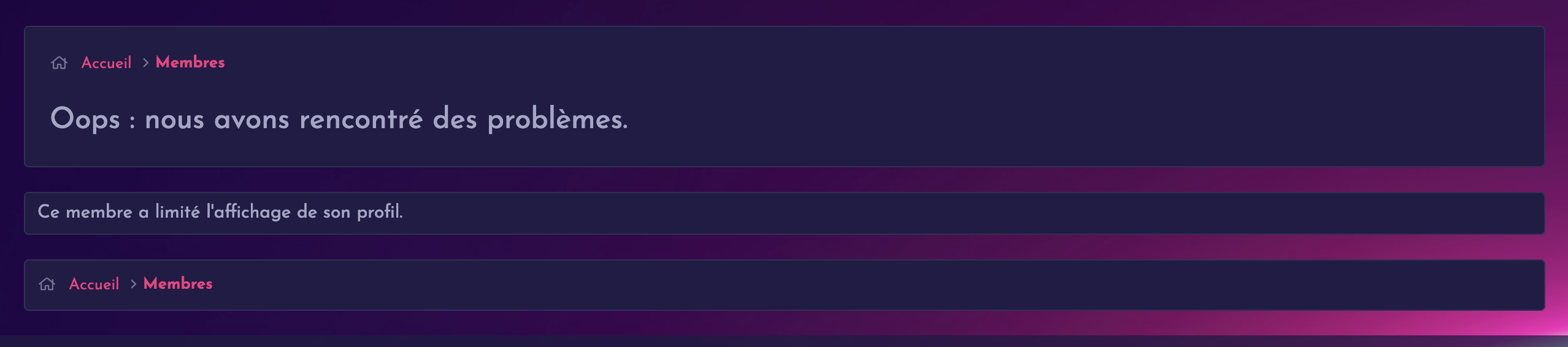1568x347 pixels.
Task: Go to Membres via the upper breadcrumb
Action: click(190, 62)
